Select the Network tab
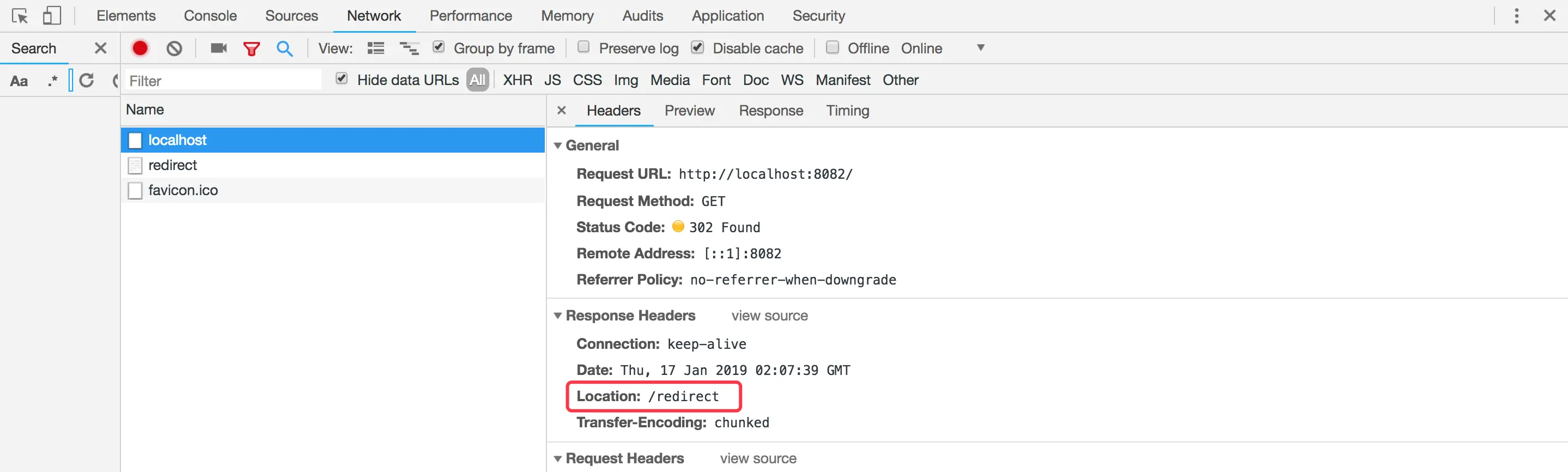Image resolution: width=1568 pixels, height=472 pixels. (374, 16)
